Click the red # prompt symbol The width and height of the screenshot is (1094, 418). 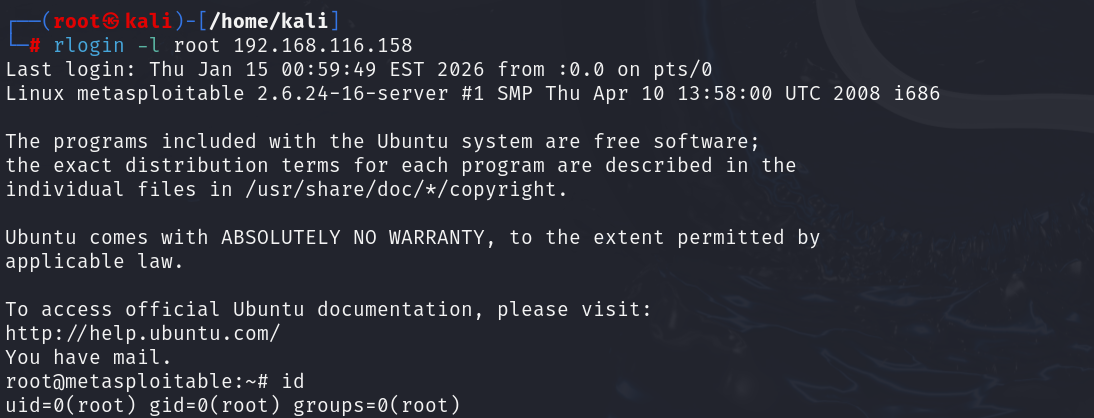tap(34, 45)
